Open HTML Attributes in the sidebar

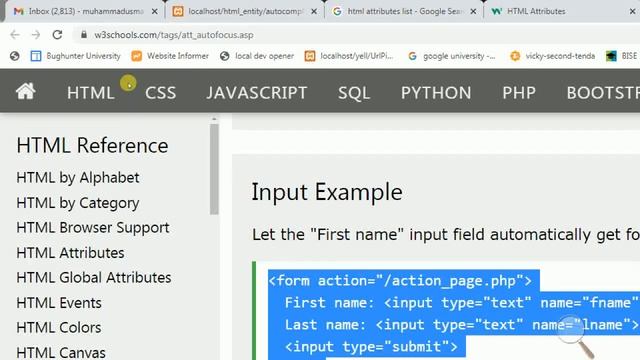70,253
